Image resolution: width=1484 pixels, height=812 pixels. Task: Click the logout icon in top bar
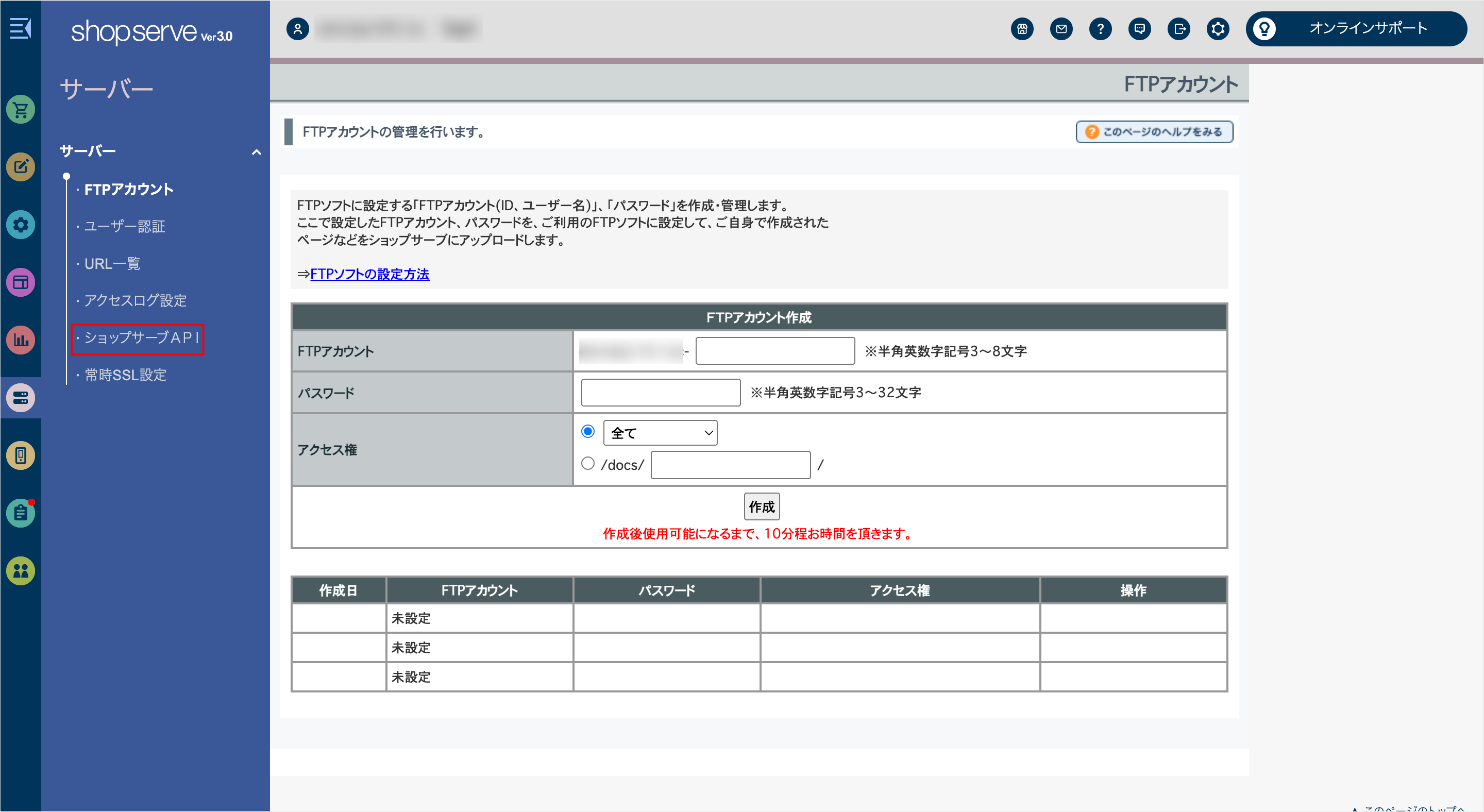[1178, 29]
